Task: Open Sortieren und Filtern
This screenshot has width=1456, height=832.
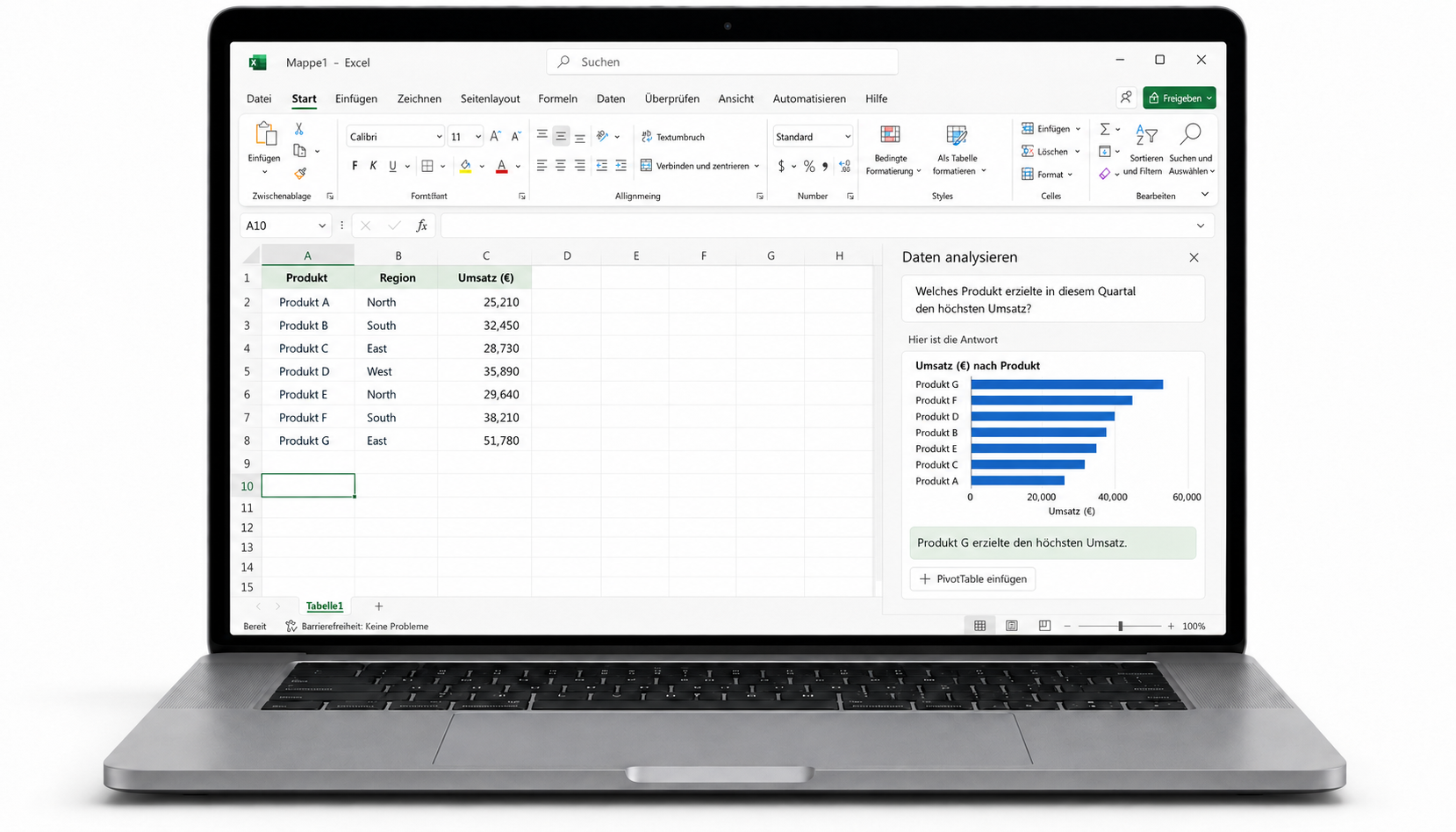Action: click(1144, 150)
